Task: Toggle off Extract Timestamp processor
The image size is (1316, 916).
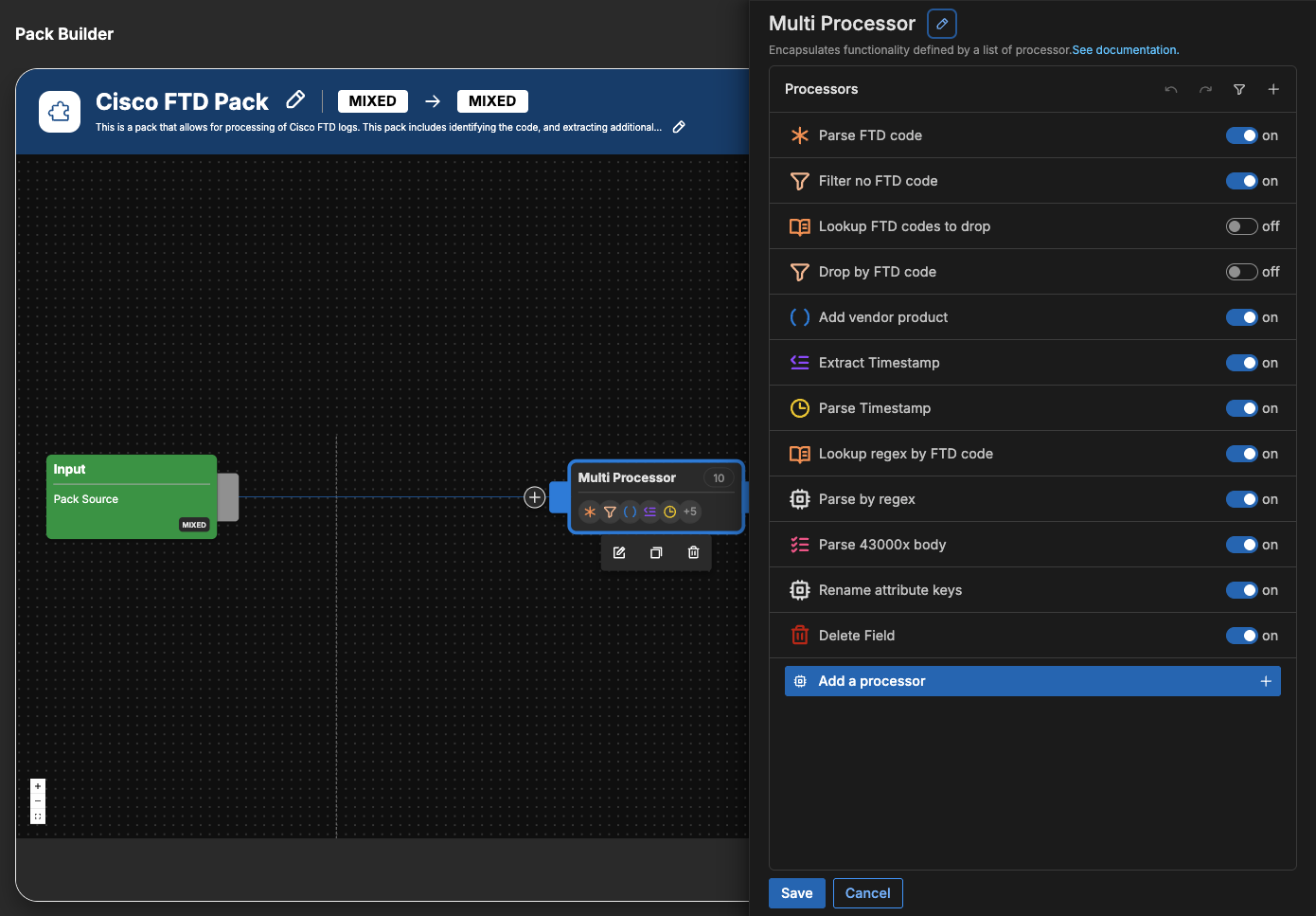Action: [1242, 363]
